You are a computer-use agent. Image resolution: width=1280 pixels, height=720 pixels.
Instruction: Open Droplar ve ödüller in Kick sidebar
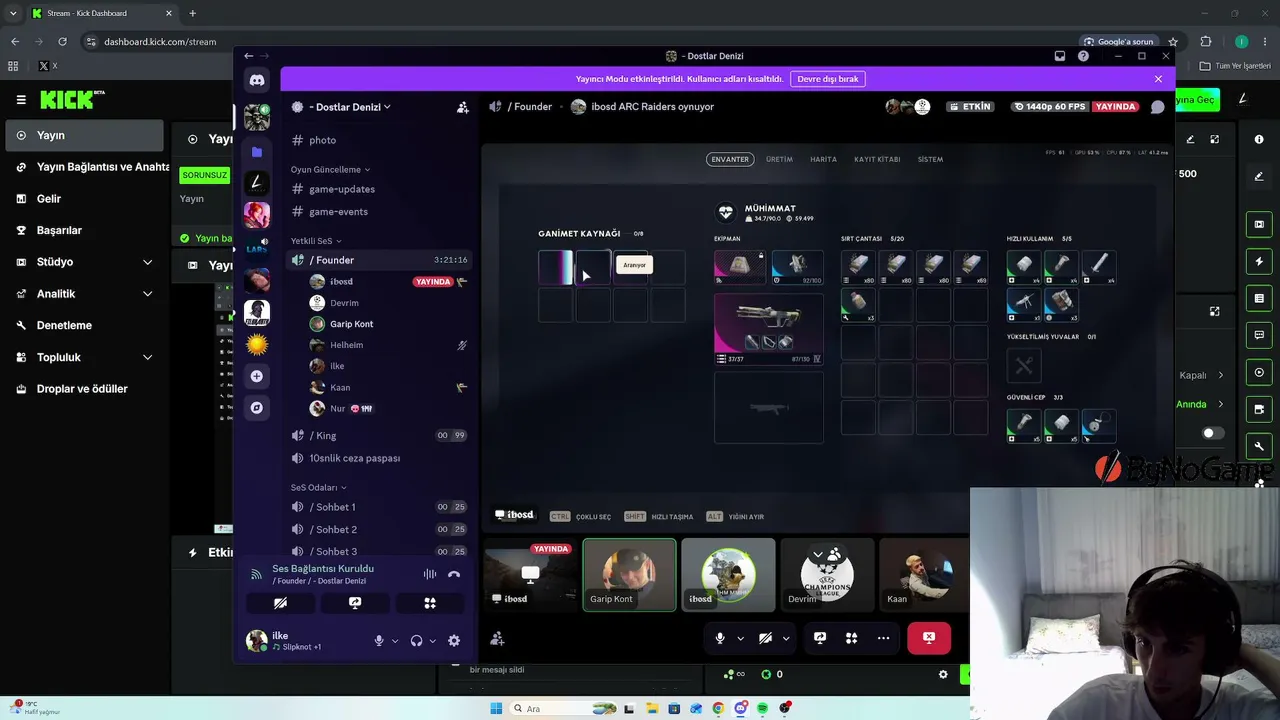[85, 389]
